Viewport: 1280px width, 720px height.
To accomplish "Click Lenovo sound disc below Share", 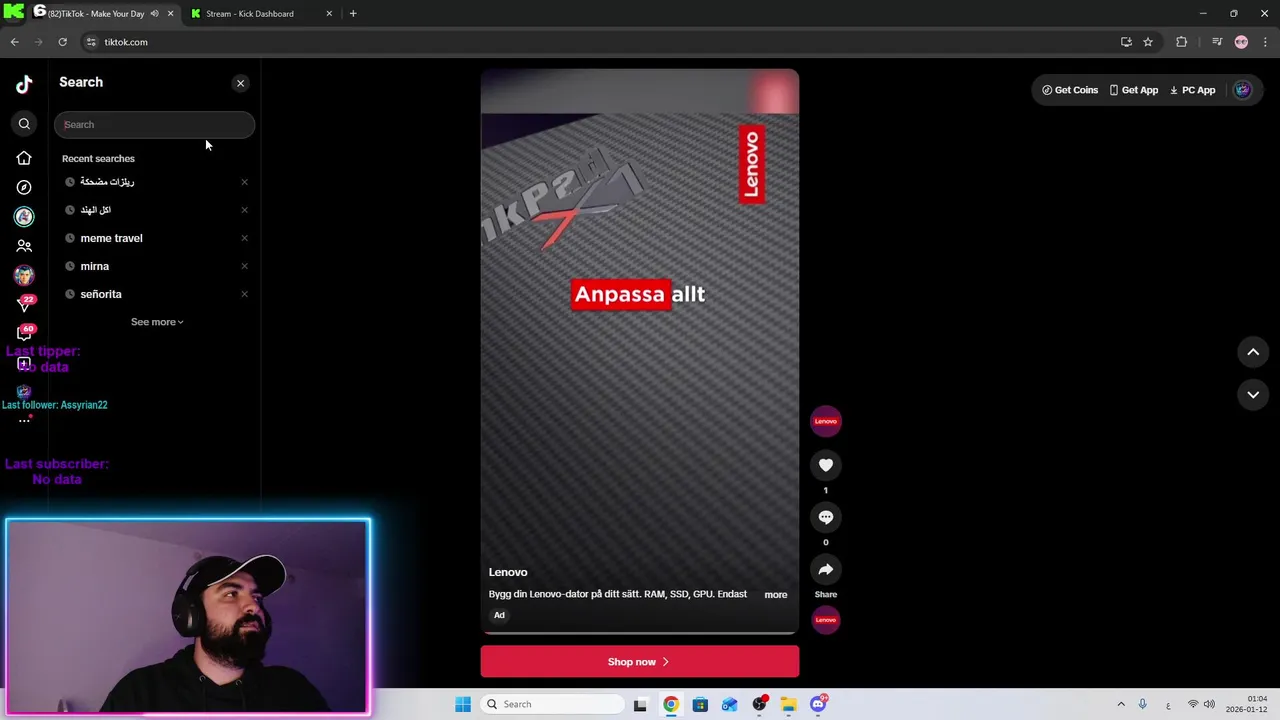I will pyautogui.click(x=825, y=620).
